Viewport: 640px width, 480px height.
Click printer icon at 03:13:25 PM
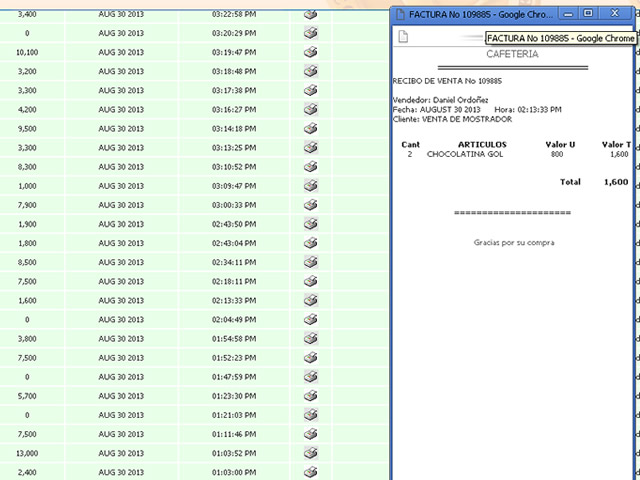point(311,147)
